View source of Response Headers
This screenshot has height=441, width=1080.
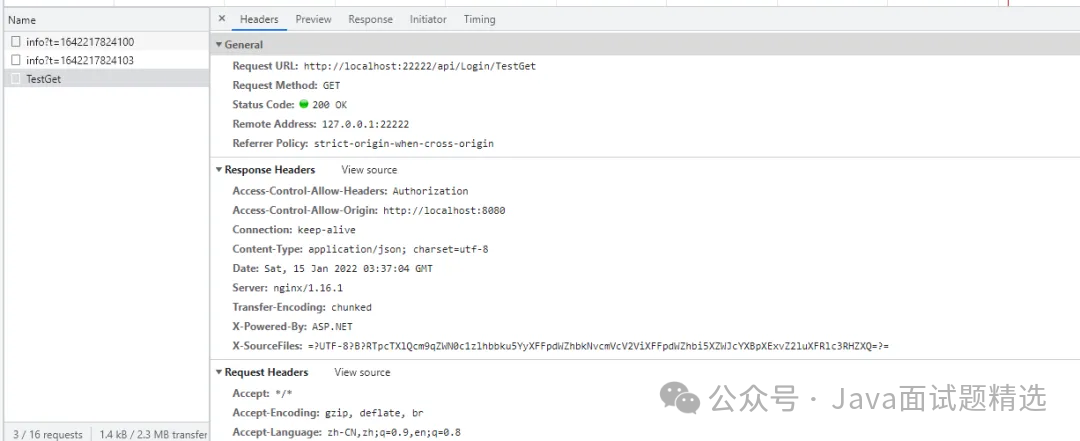point(369,170)
